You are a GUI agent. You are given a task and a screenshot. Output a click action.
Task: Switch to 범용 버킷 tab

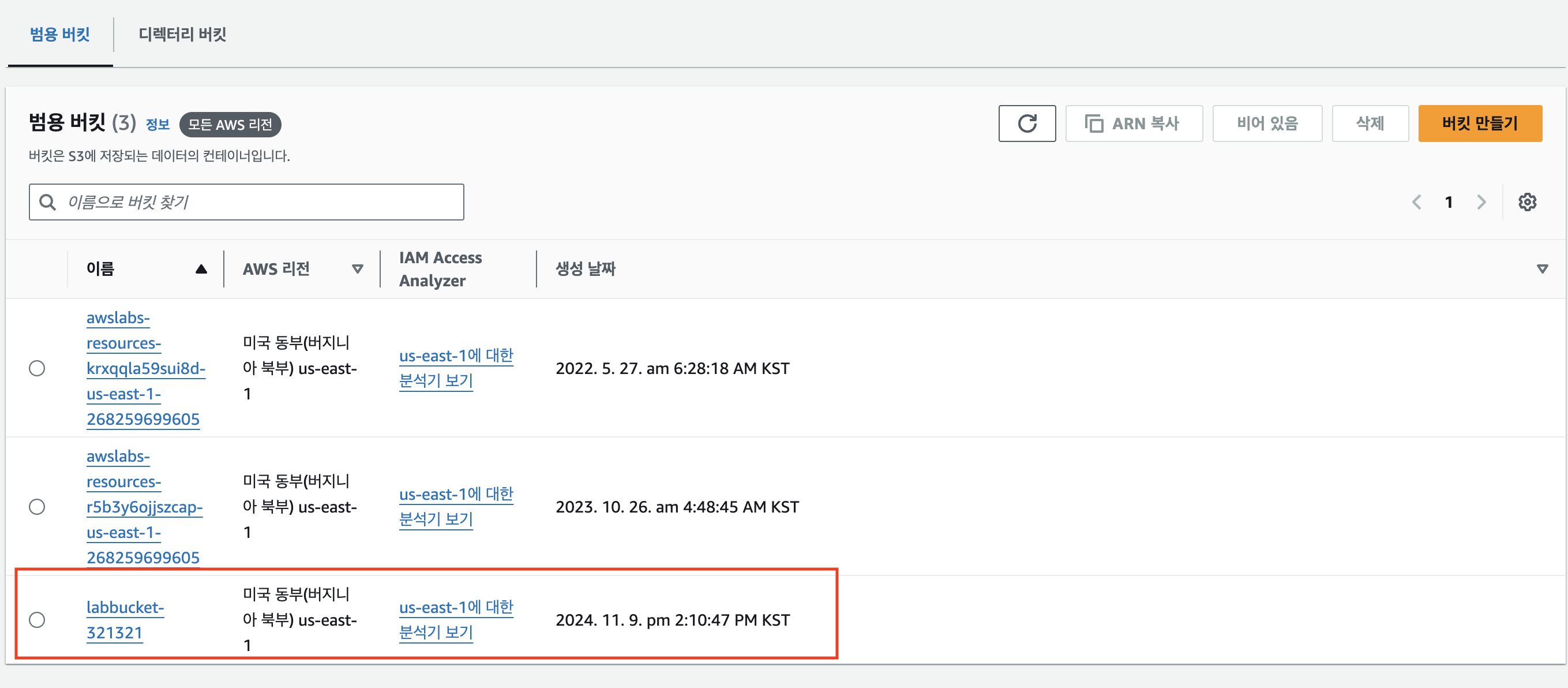(59, 35)
